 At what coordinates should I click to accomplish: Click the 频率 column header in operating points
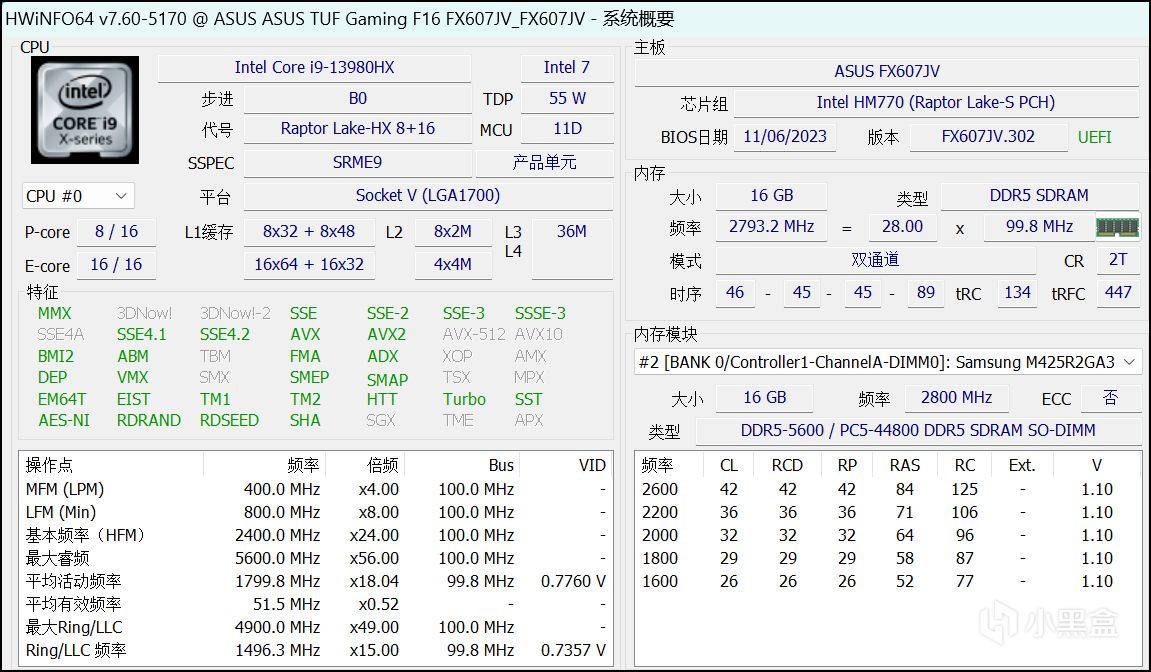pos(302,465)
